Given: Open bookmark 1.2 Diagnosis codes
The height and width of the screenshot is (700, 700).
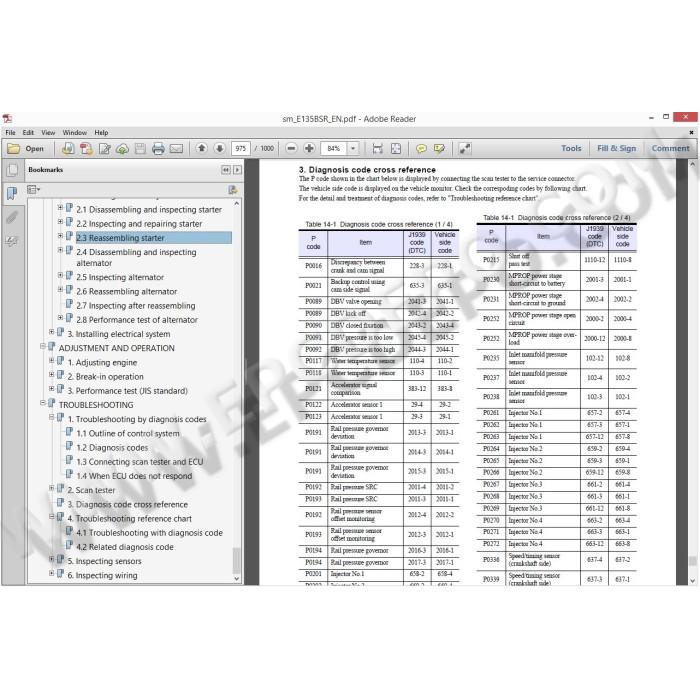Looking at the screenshot, I should (x=112, y=448).
